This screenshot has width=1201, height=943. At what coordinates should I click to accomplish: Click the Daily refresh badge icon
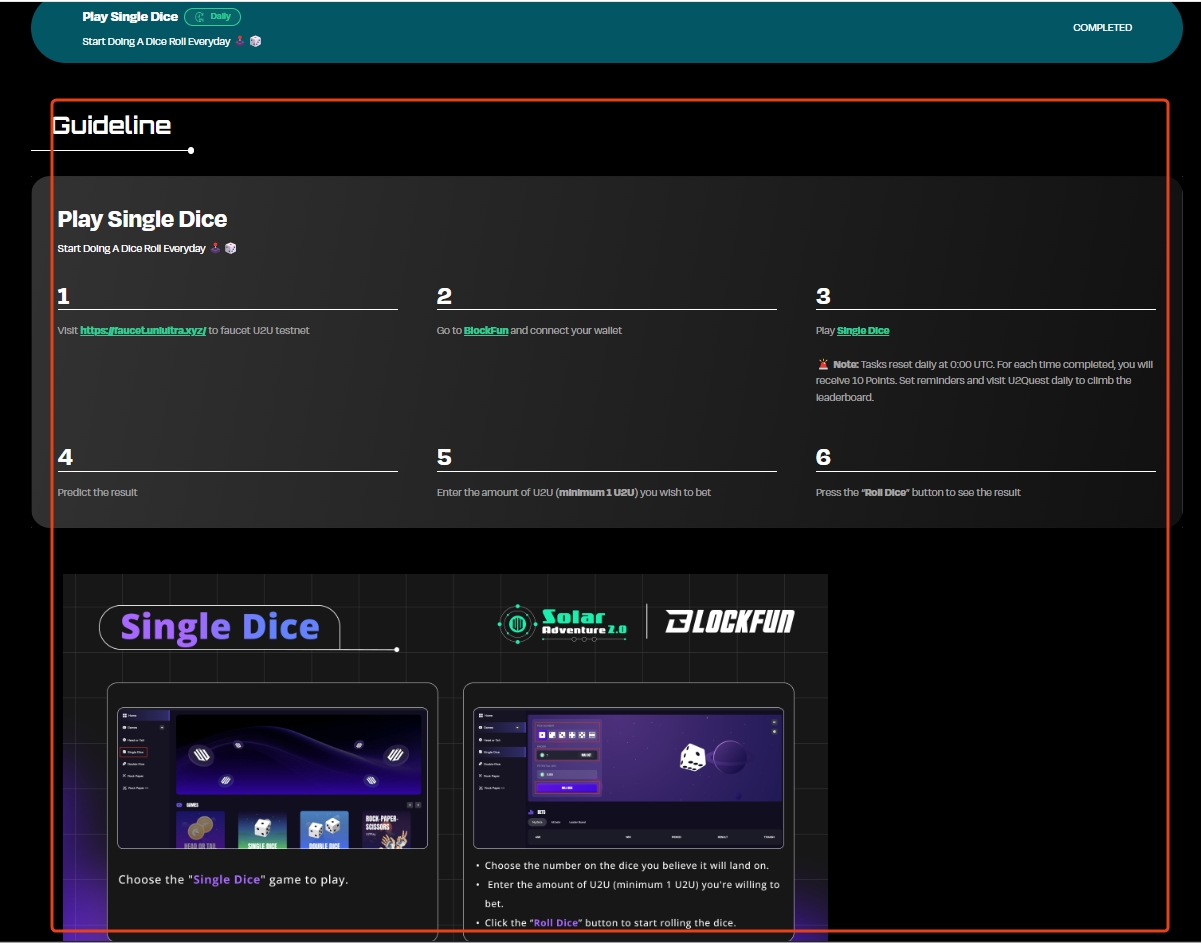pos(200,17)
